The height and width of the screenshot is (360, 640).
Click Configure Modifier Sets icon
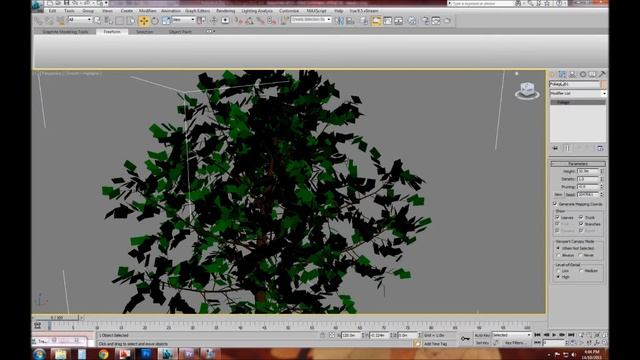(x=600, y=148)
